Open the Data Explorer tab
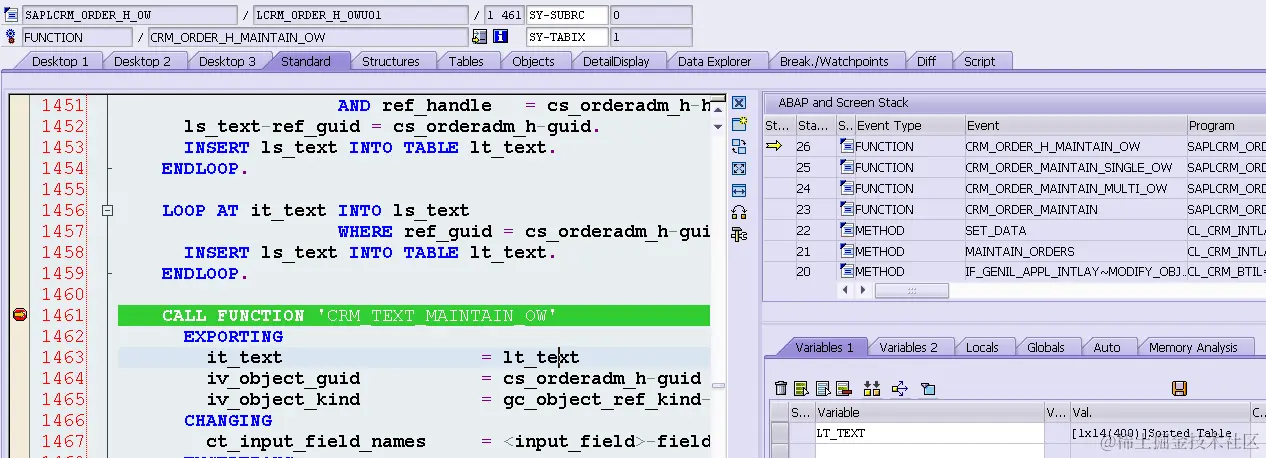 714,61
